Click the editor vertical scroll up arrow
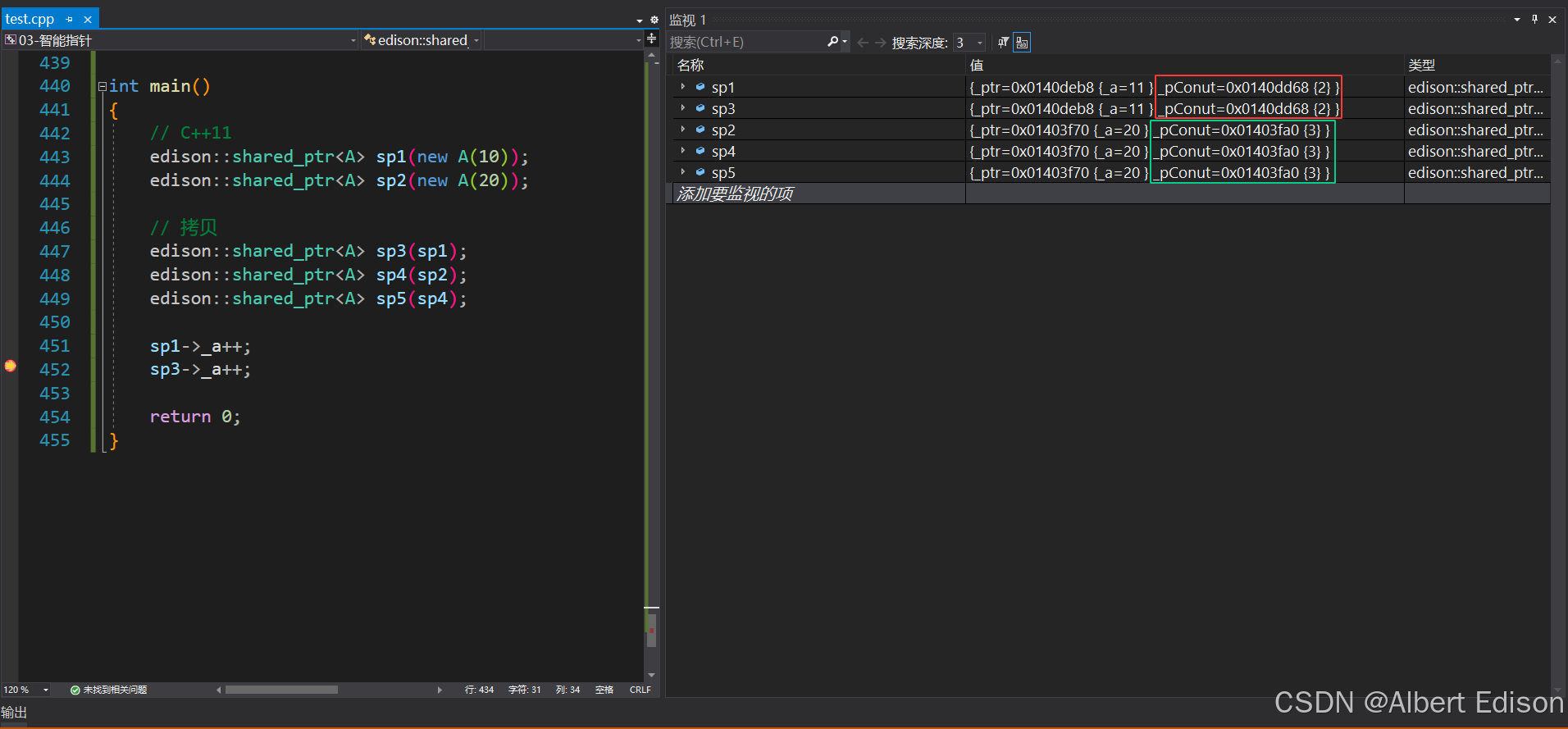Screen dimensions: 1568x729 pyautogui.click(x=652, y=56)
